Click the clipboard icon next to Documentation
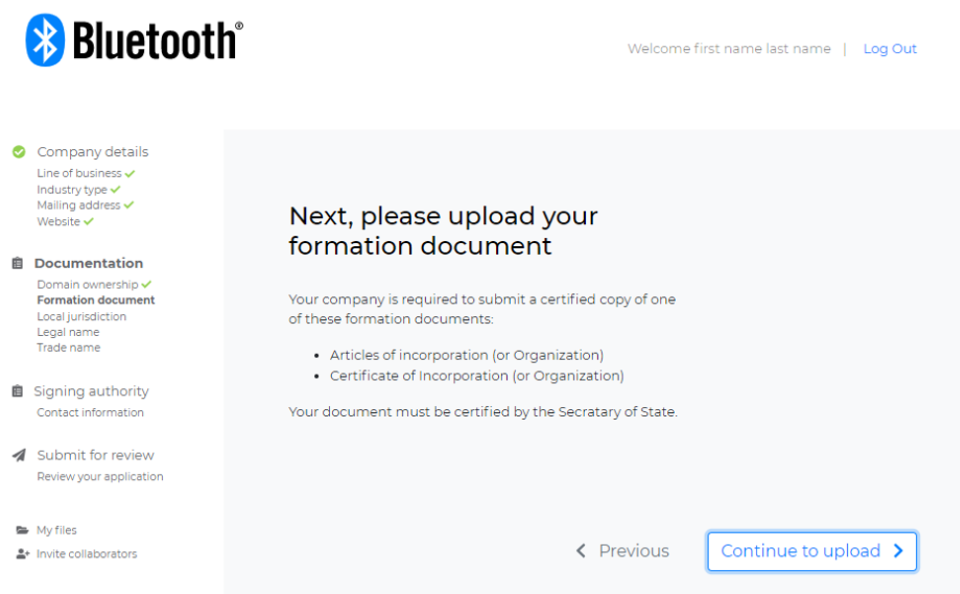This screenshot has width=960, height=594. 18,263
